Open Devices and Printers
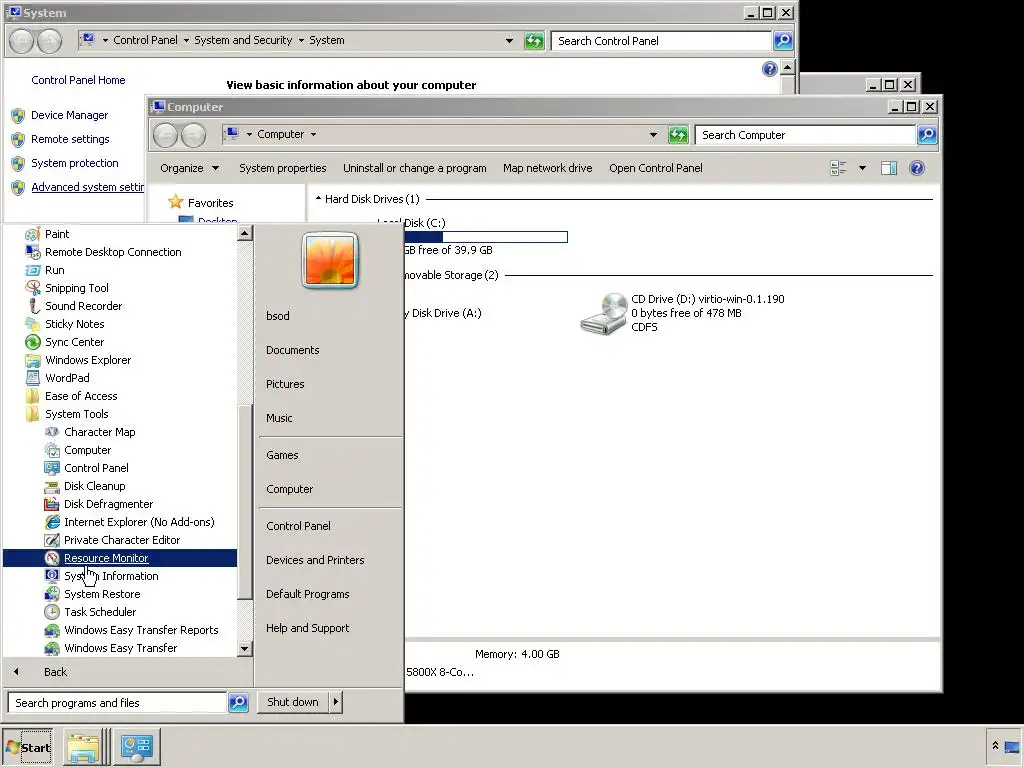 315,560
